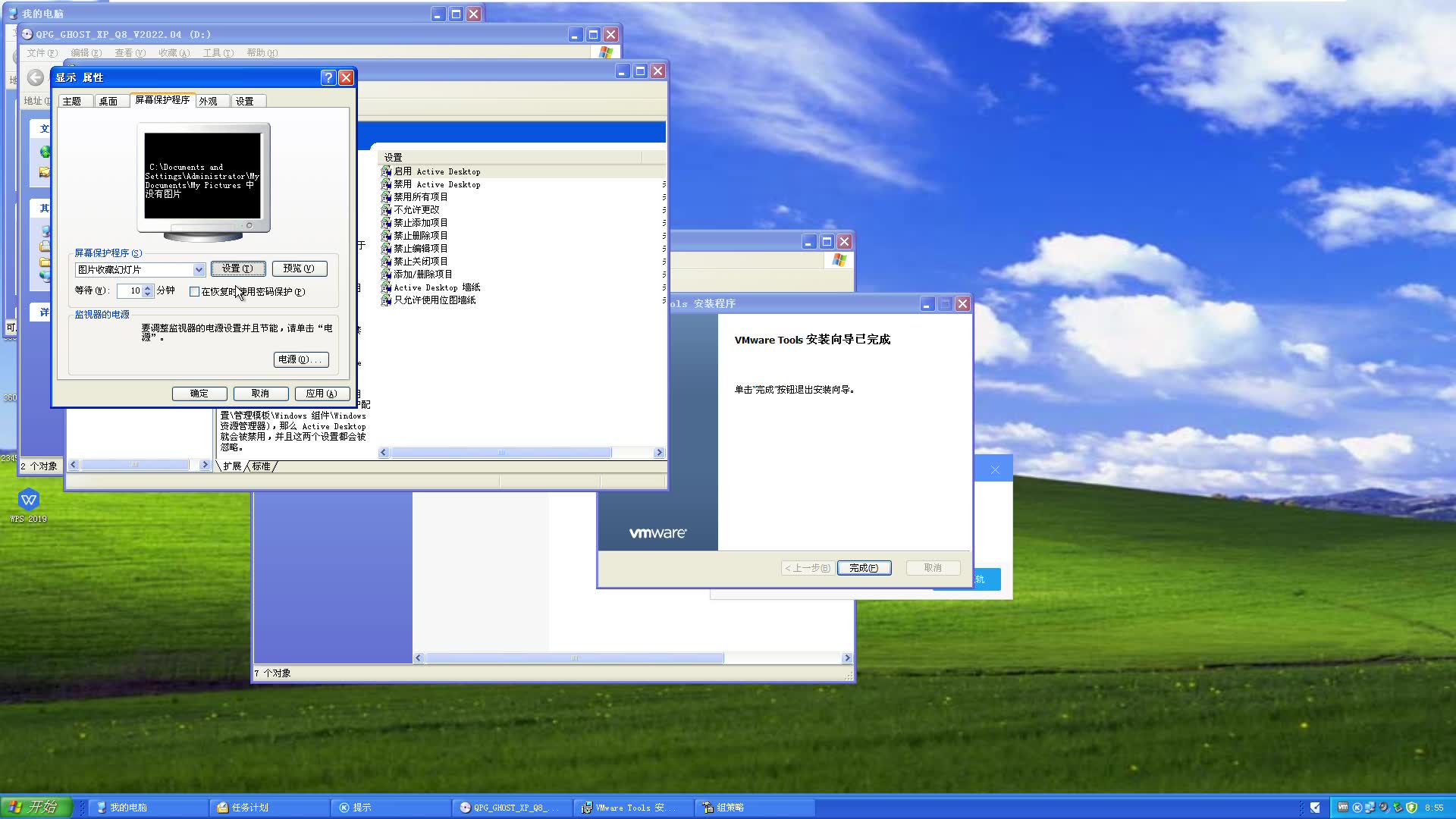Click the icon beside 不允许更改
The width and height of the screenshot is (1456, 819).
386,210
